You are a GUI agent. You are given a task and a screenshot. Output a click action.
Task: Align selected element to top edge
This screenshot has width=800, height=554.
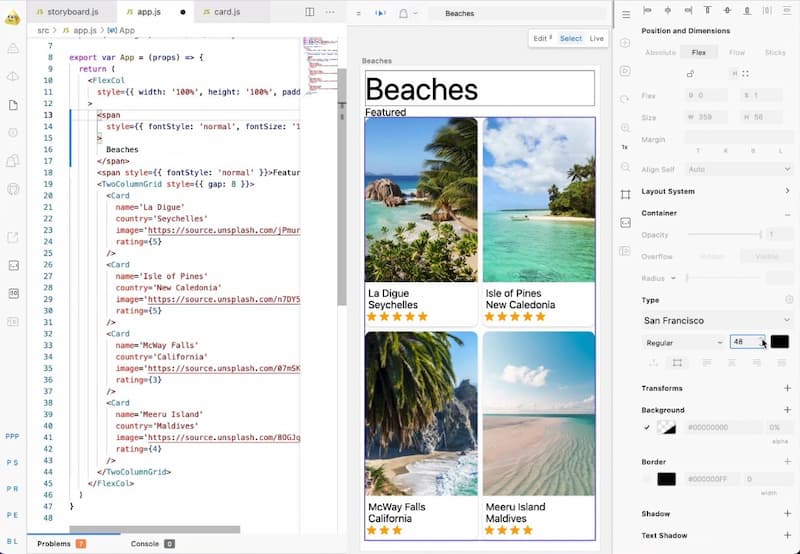[x=708, y=10]
